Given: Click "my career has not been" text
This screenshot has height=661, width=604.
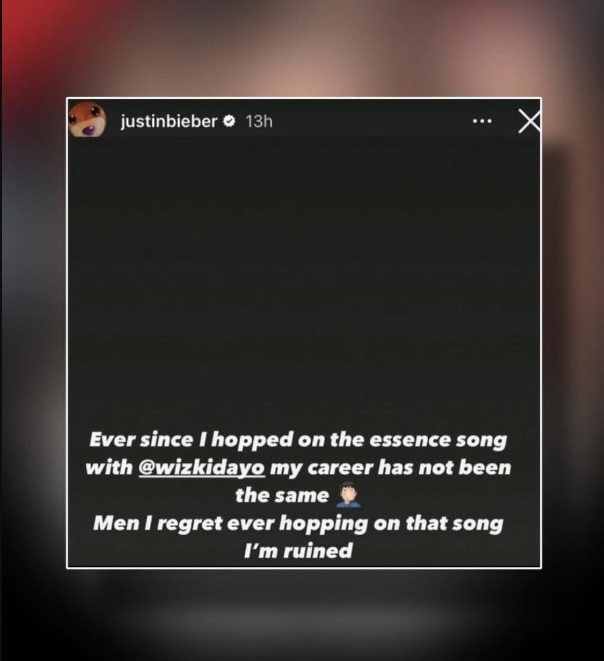Looking at the screenshot, I should coord(390,468).
